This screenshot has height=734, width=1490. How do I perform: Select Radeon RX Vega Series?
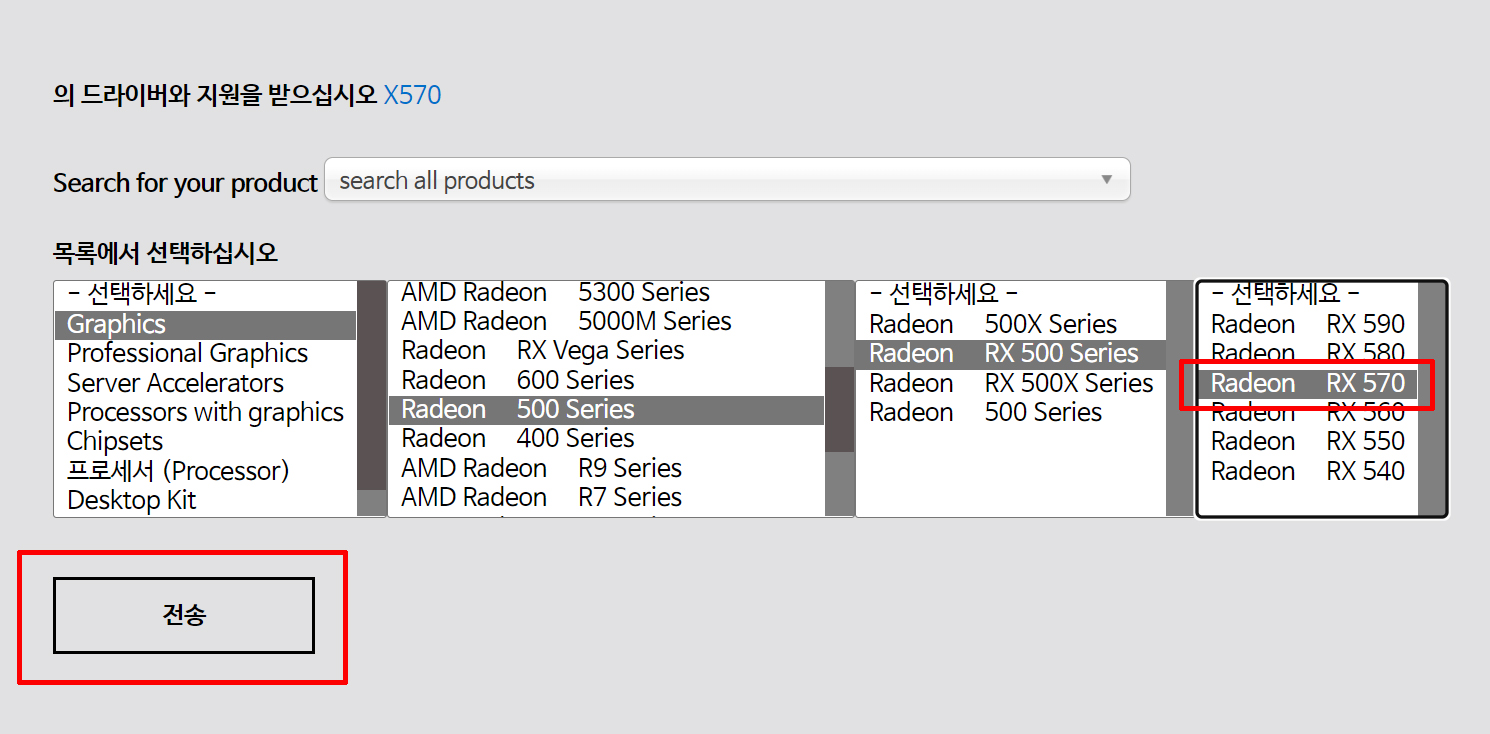606,350
